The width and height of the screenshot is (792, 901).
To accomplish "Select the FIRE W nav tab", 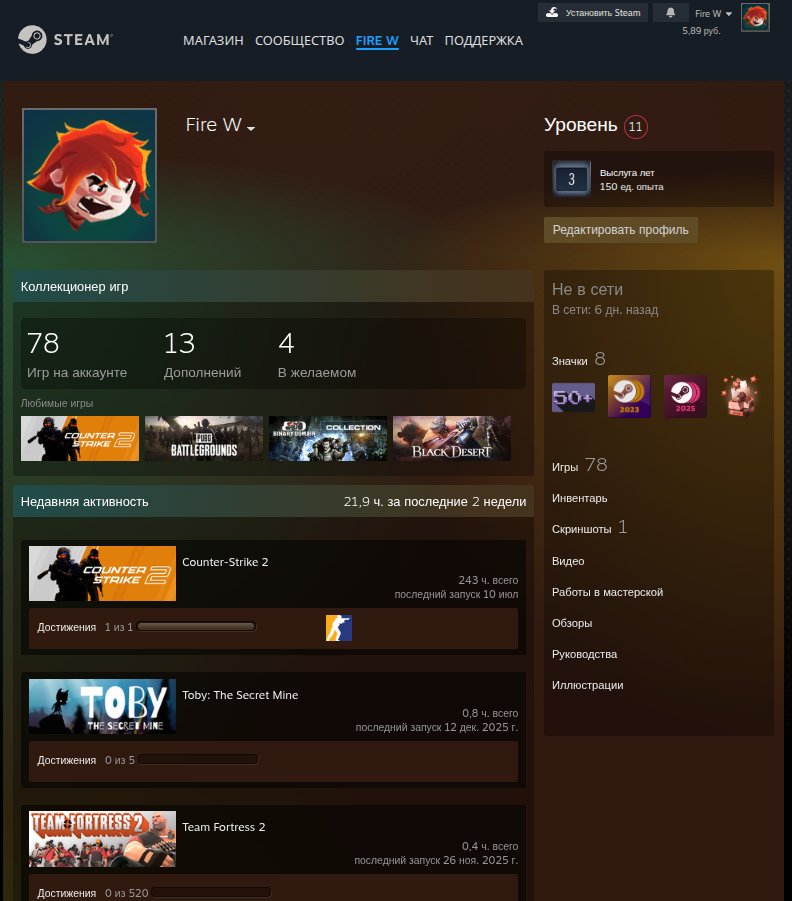I will [x=377, y=41].
